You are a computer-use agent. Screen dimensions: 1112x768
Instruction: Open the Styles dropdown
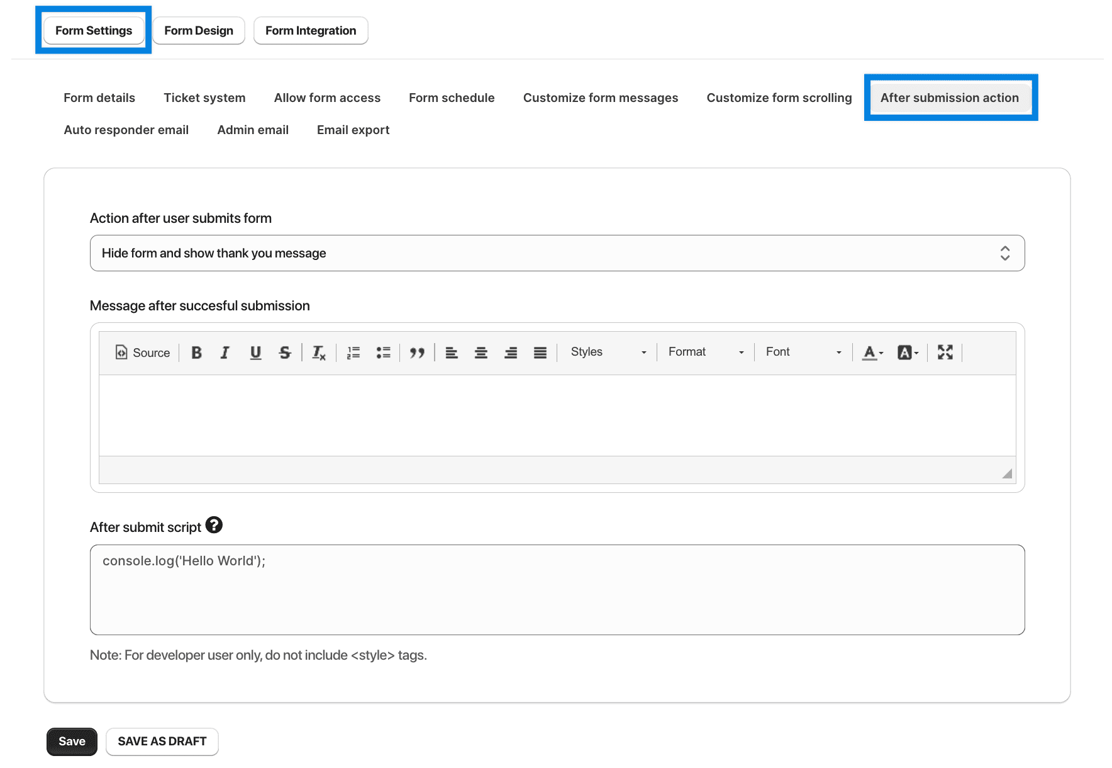click(608, 352)
